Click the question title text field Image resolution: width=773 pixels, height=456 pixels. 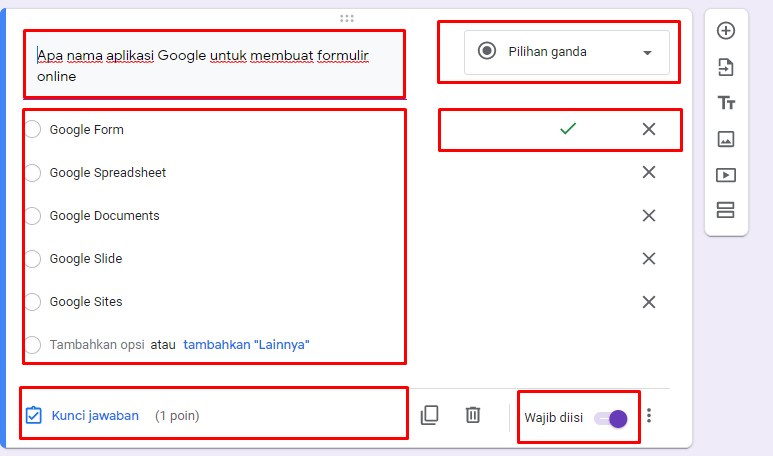[213, 65]
